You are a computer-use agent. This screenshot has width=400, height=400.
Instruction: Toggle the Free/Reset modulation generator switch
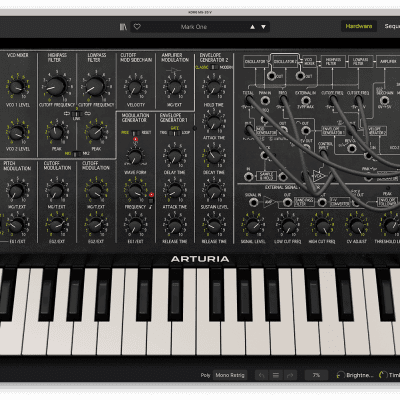[135, 133]
